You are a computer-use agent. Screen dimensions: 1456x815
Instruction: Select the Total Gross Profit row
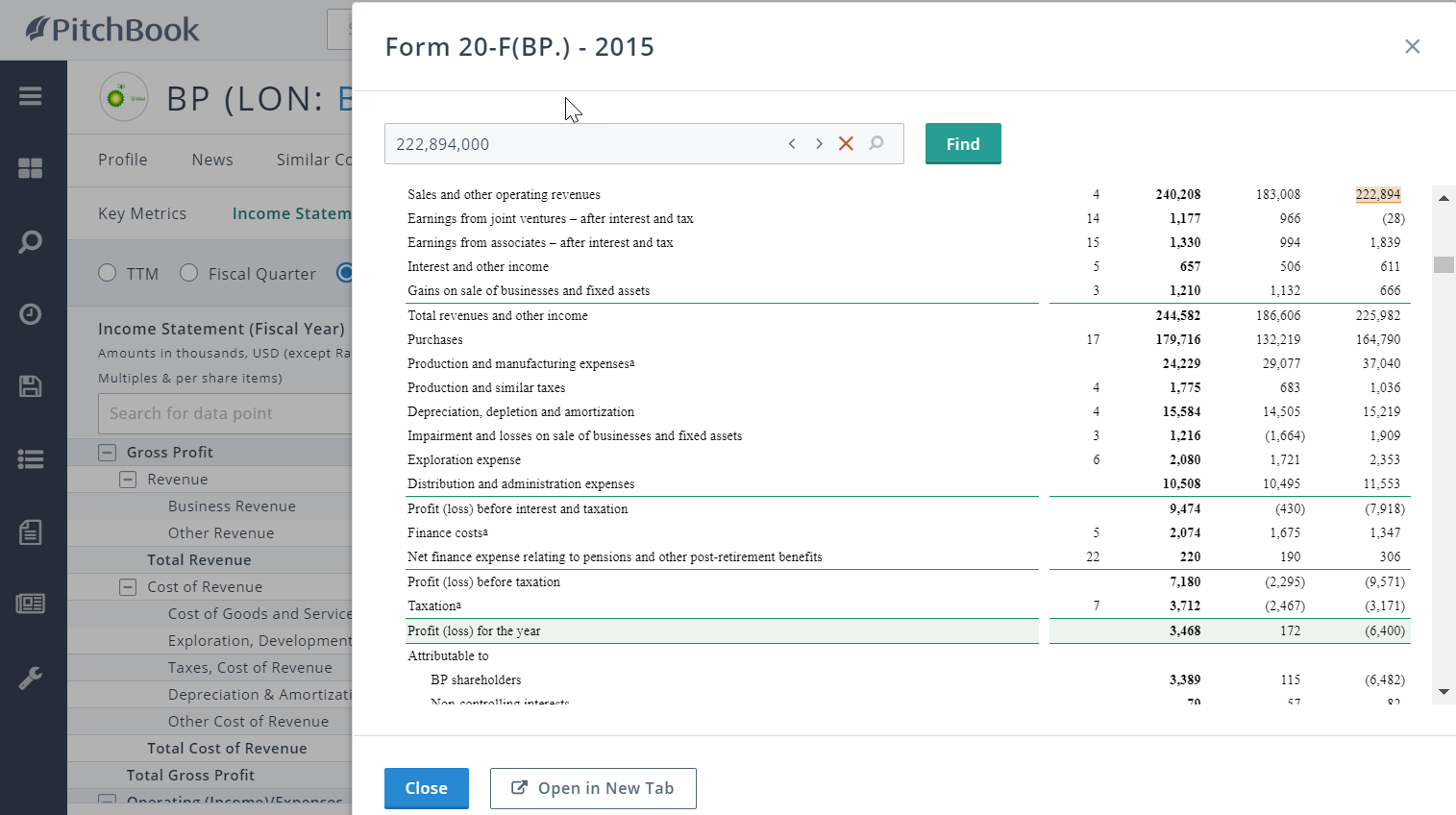click(x=210, y=775)
